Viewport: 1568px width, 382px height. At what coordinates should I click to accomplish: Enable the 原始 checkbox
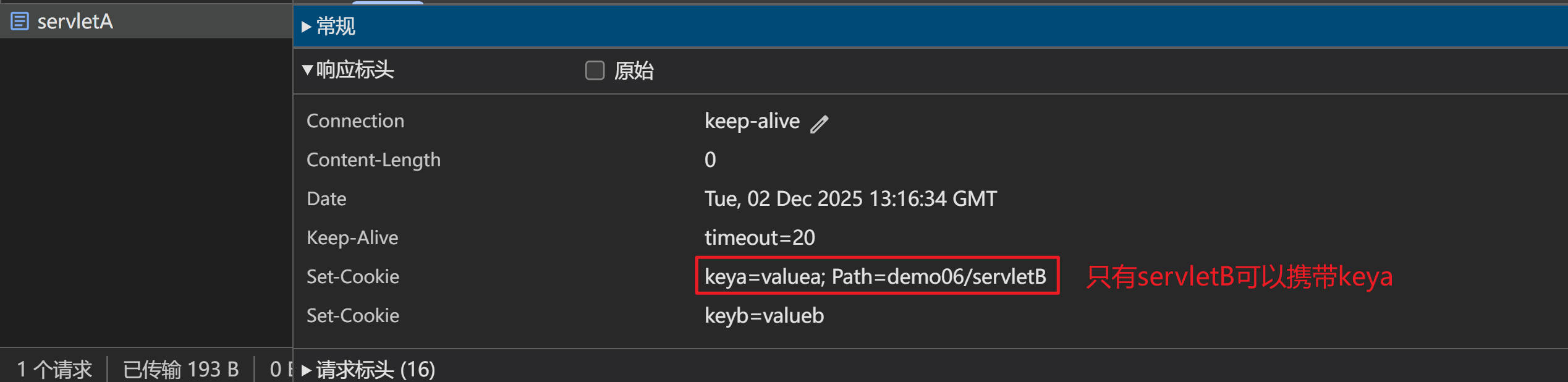(x=595, y=70)
